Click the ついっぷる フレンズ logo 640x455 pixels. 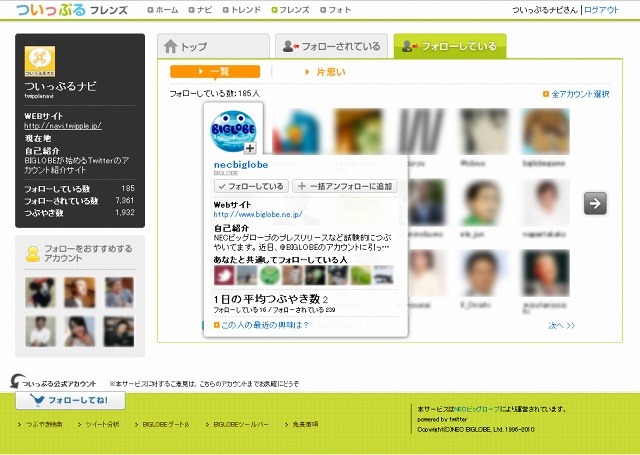[x=72, y=10]
